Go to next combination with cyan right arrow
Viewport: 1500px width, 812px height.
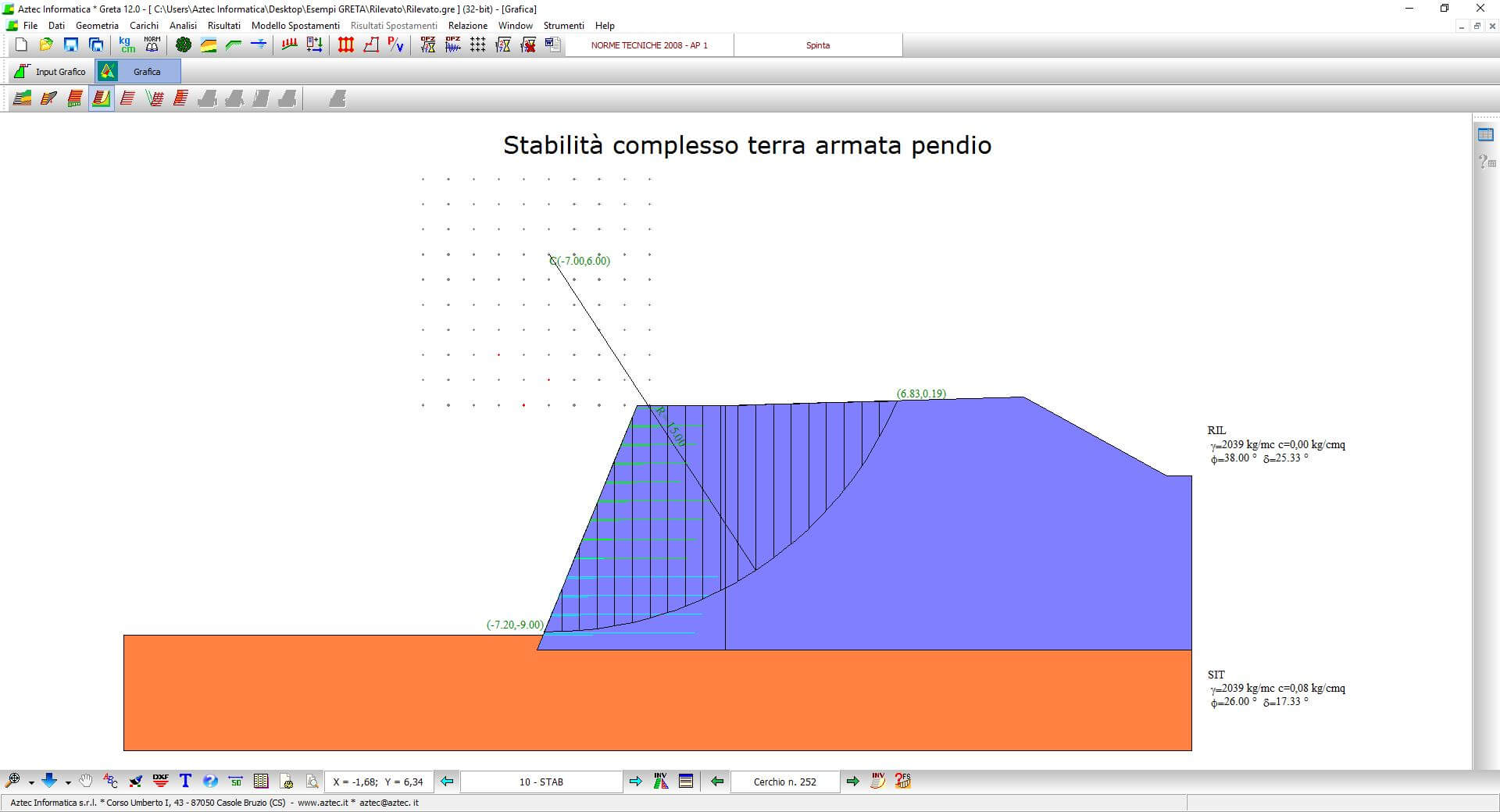tap(635, 782)
